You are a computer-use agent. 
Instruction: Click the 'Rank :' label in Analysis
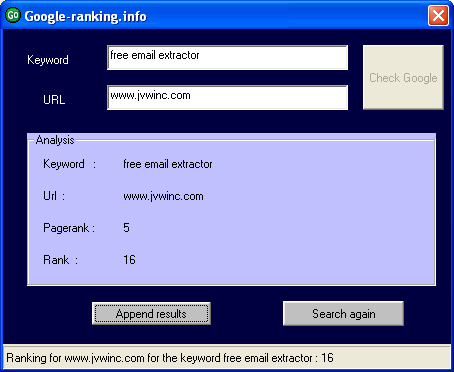tap(60, 260)
